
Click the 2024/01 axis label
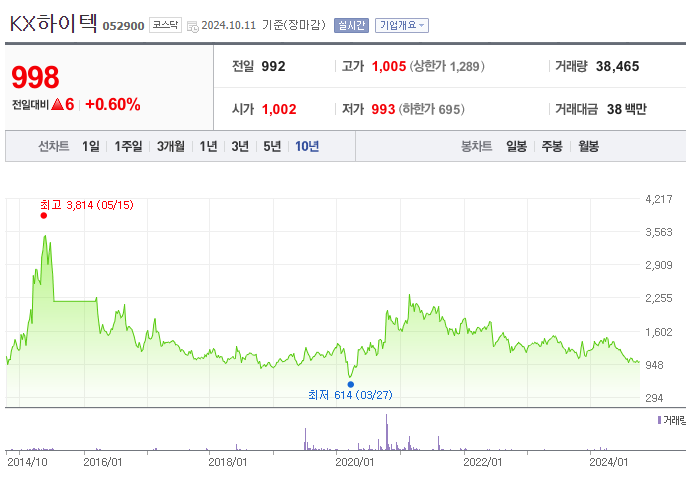tap(609, 462)
